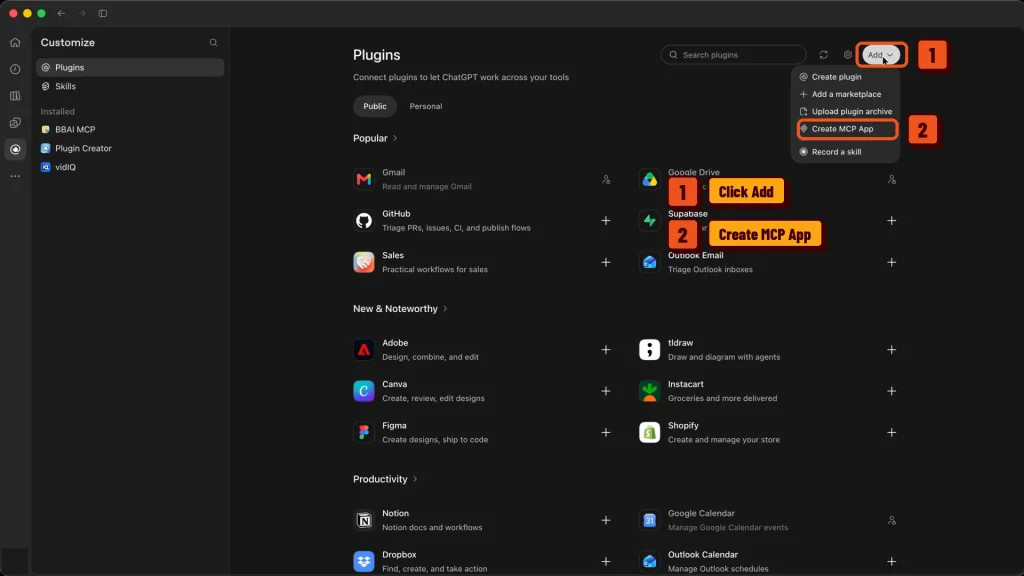Open installed Plugin Creator
Viewport: 1024px width, 576px height.
[x=130, y=148]
